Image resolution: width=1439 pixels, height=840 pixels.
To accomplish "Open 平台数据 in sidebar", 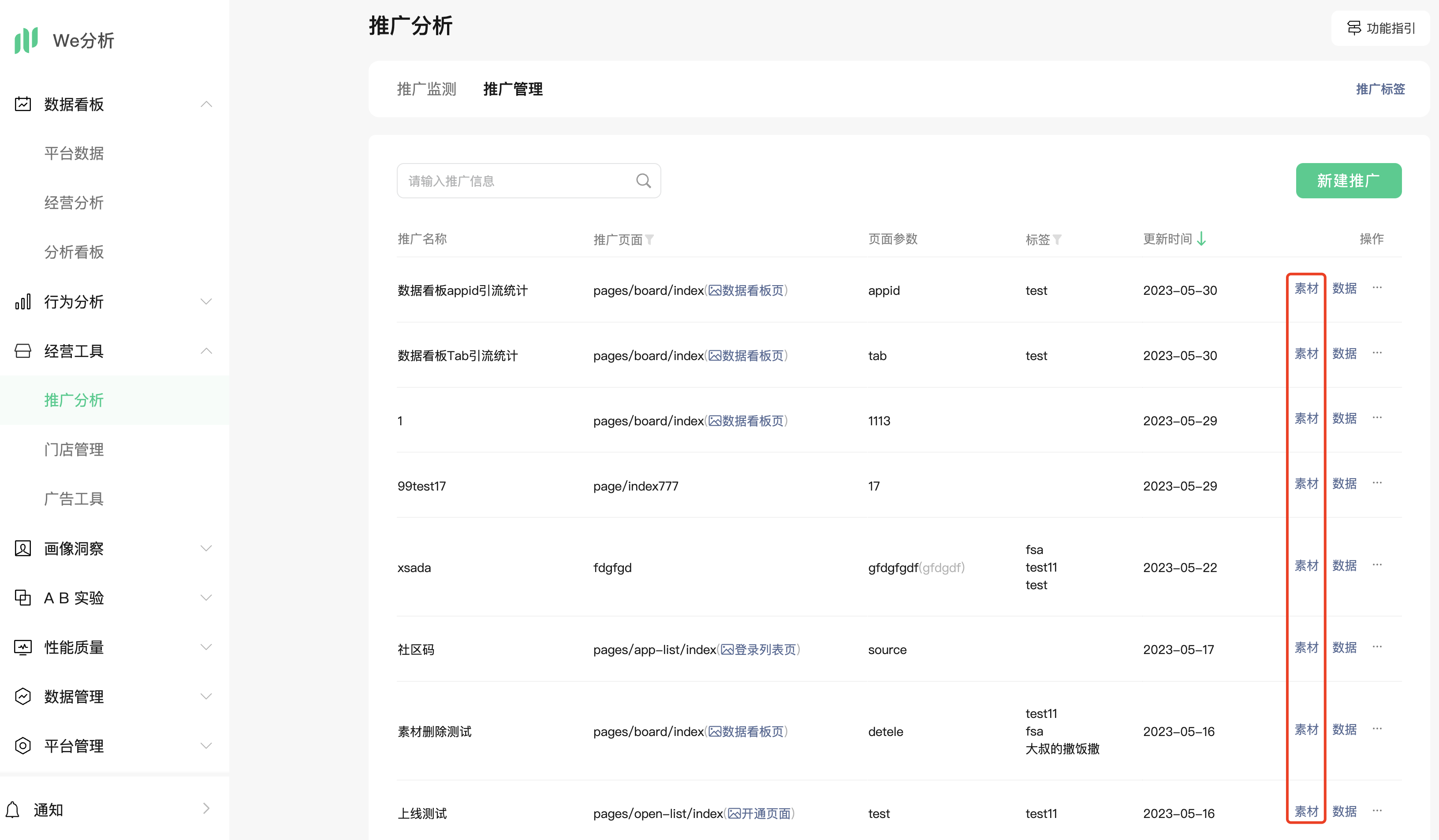I will (x=74, y=153).
